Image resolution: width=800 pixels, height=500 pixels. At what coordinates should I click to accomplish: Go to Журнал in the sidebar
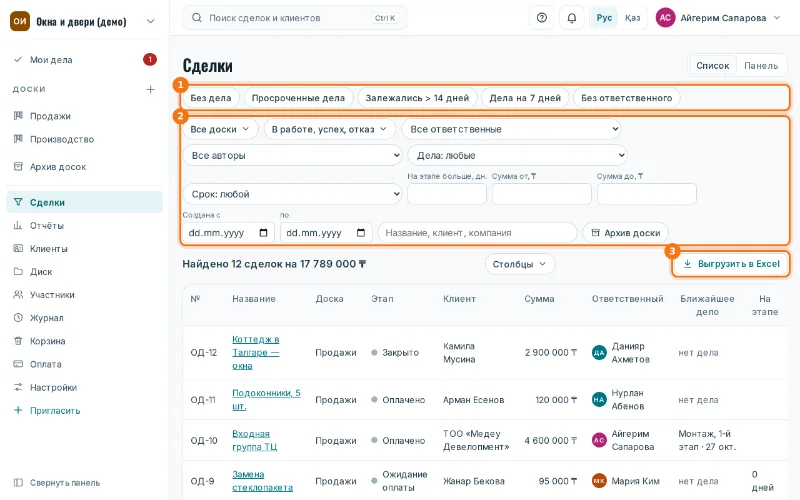click(84, 317)
